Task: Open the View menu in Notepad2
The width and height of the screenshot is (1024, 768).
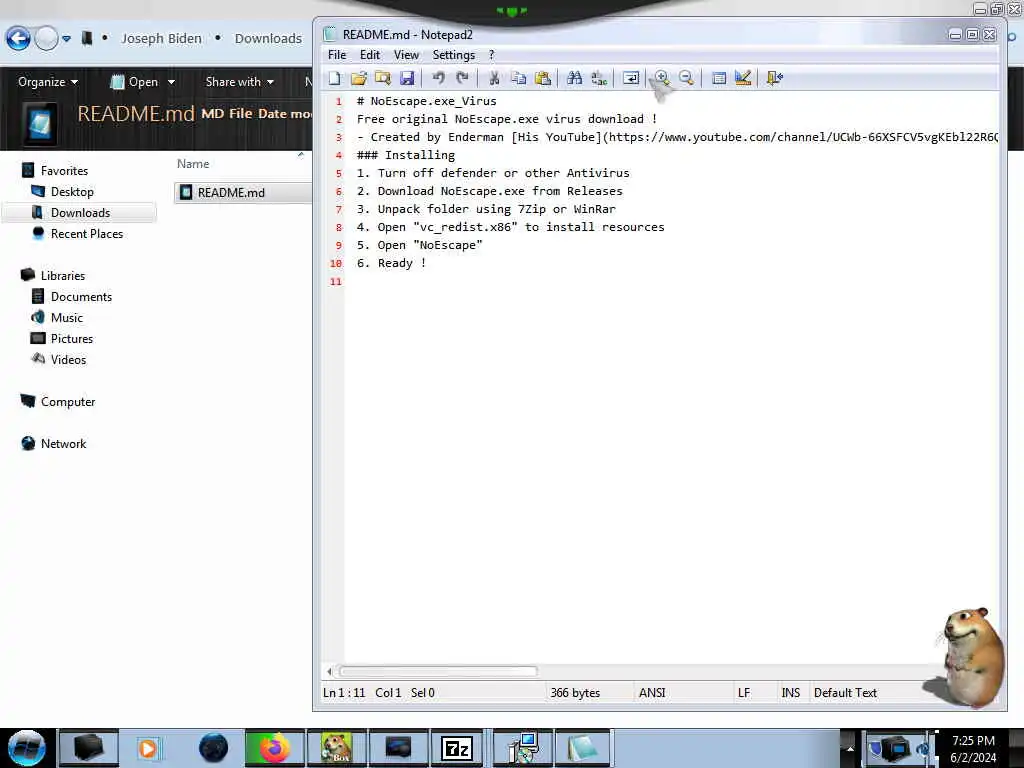Action: tap(406, 55)
